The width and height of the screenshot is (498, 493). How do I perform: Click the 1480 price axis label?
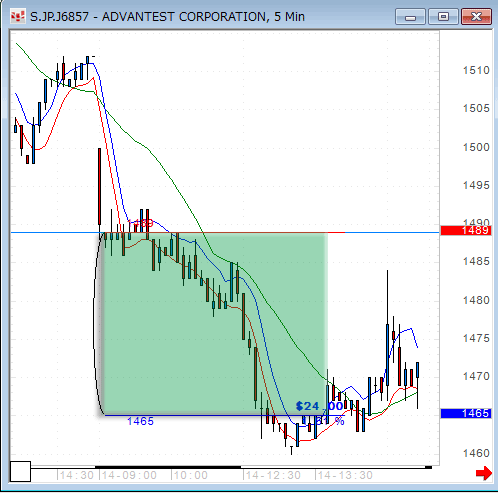(476, 300)
